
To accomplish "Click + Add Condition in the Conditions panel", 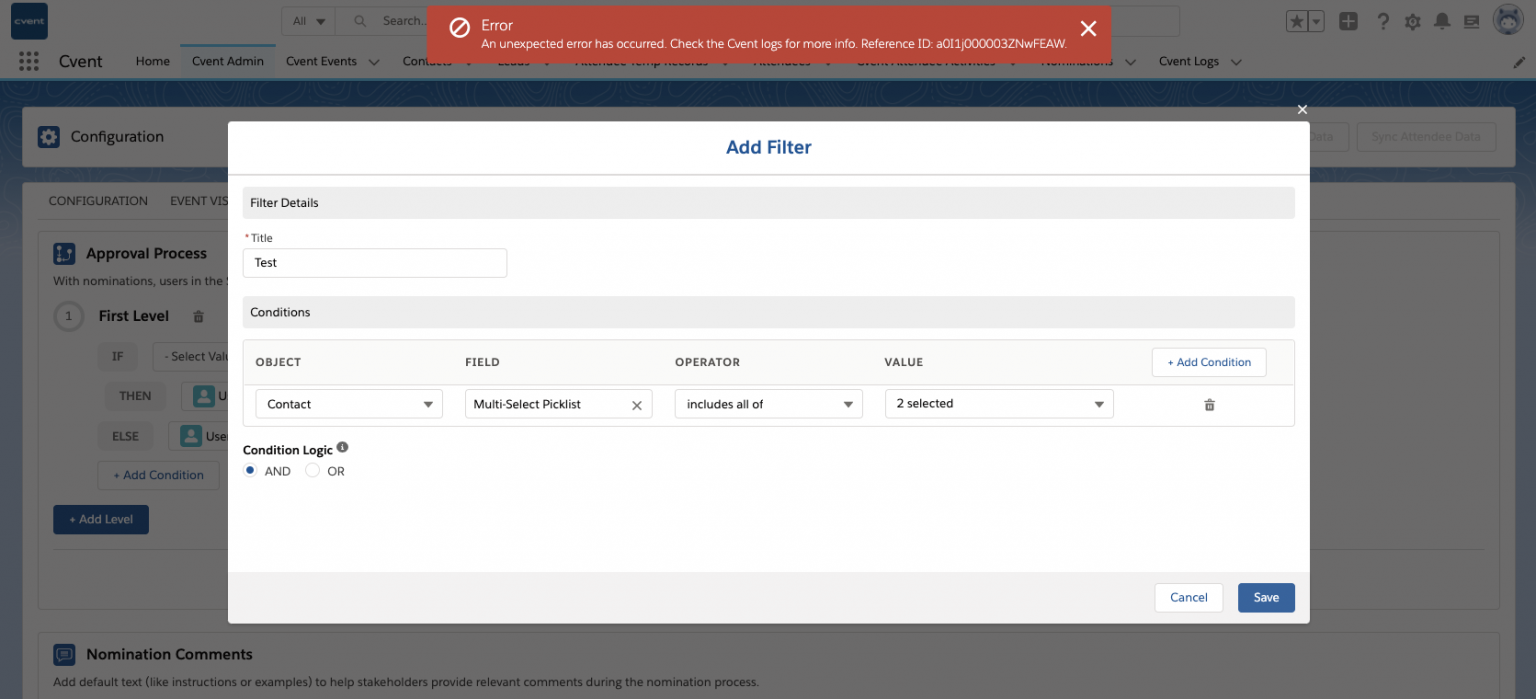I will click(1208, 362).
